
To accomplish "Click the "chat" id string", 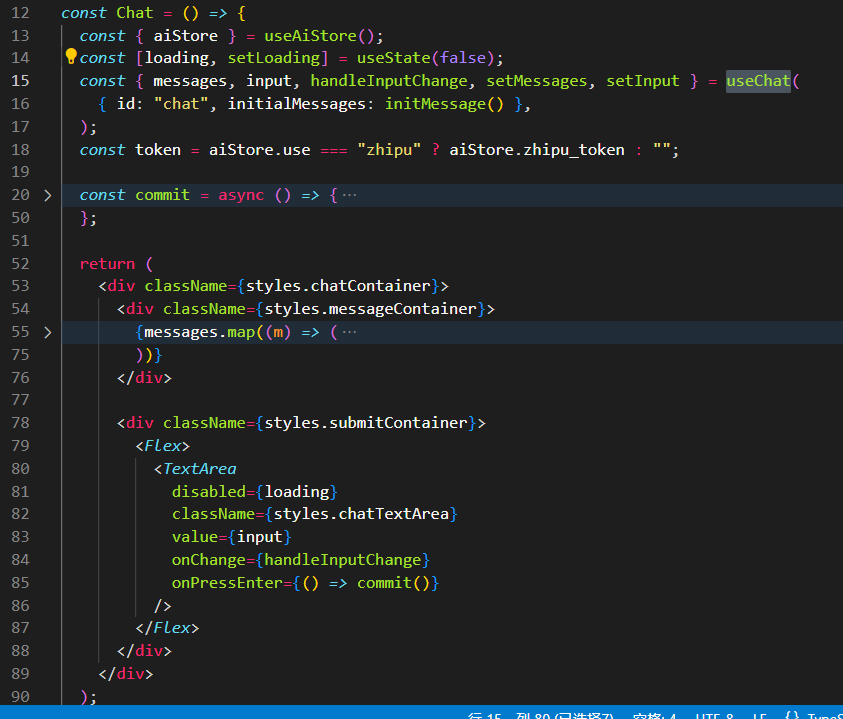I will (181, 104).
